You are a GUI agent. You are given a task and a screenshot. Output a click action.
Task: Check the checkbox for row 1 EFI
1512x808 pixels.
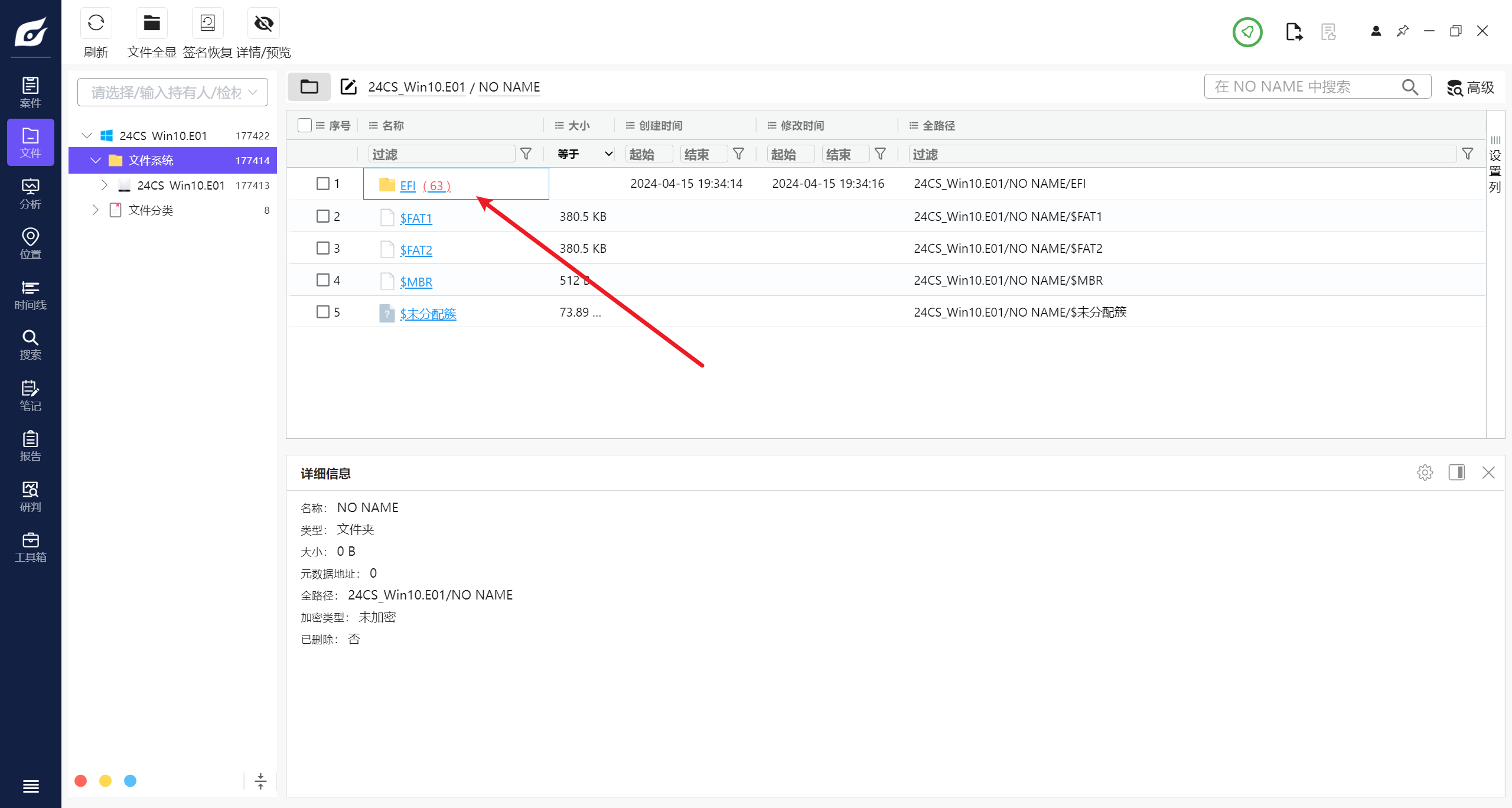tap(322, 184)
